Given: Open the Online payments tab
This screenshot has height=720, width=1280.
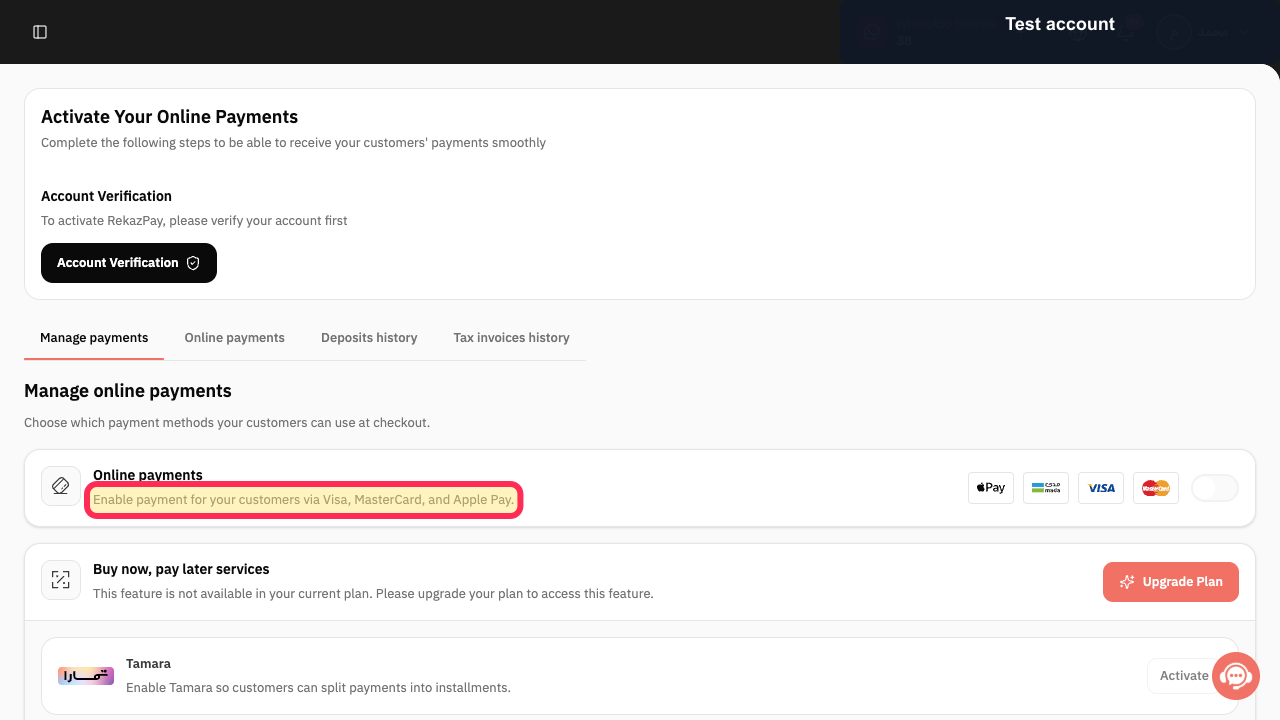Looking at the screenshot, I should click(235, 338).
